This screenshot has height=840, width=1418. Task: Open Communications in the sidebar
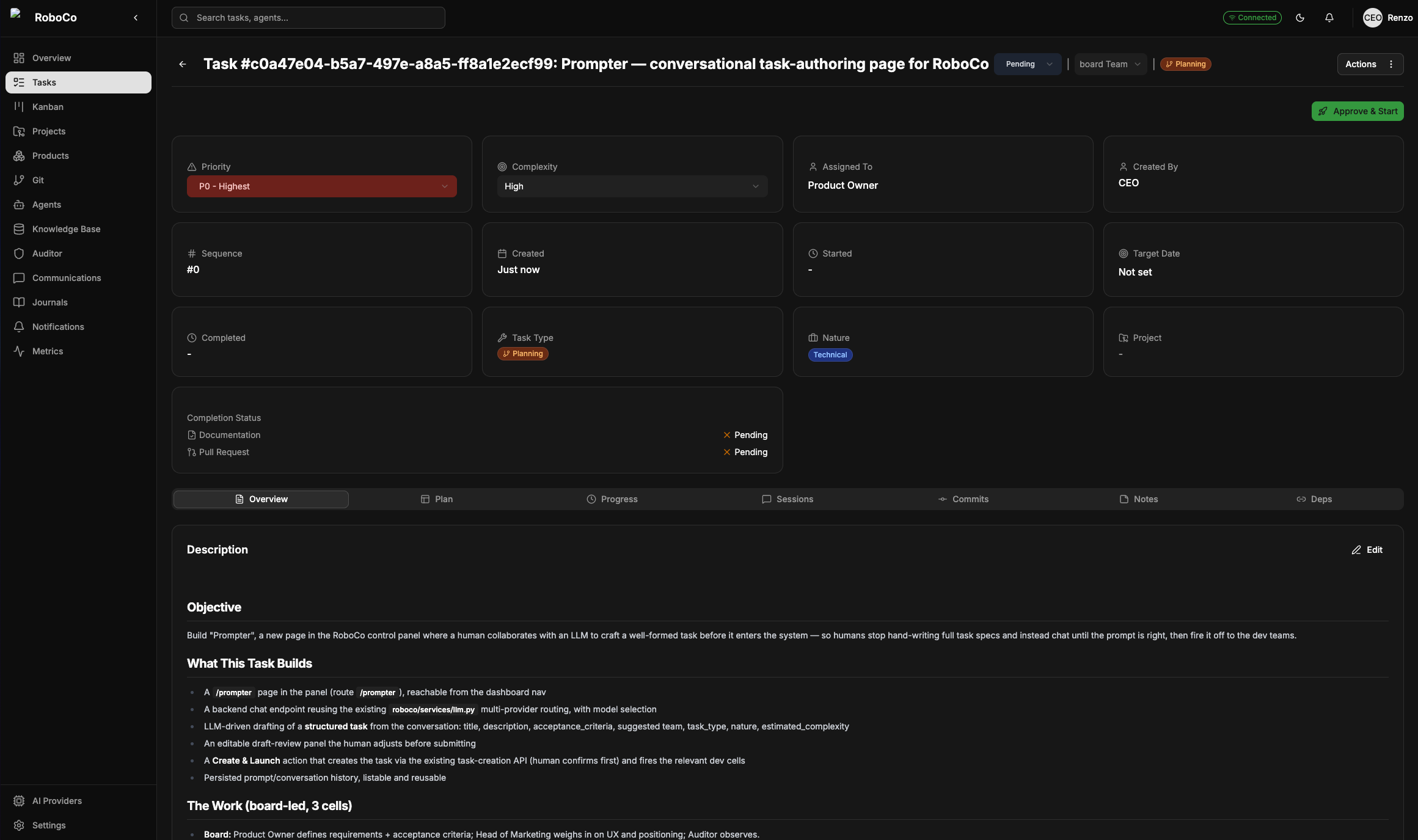point(78,278)
